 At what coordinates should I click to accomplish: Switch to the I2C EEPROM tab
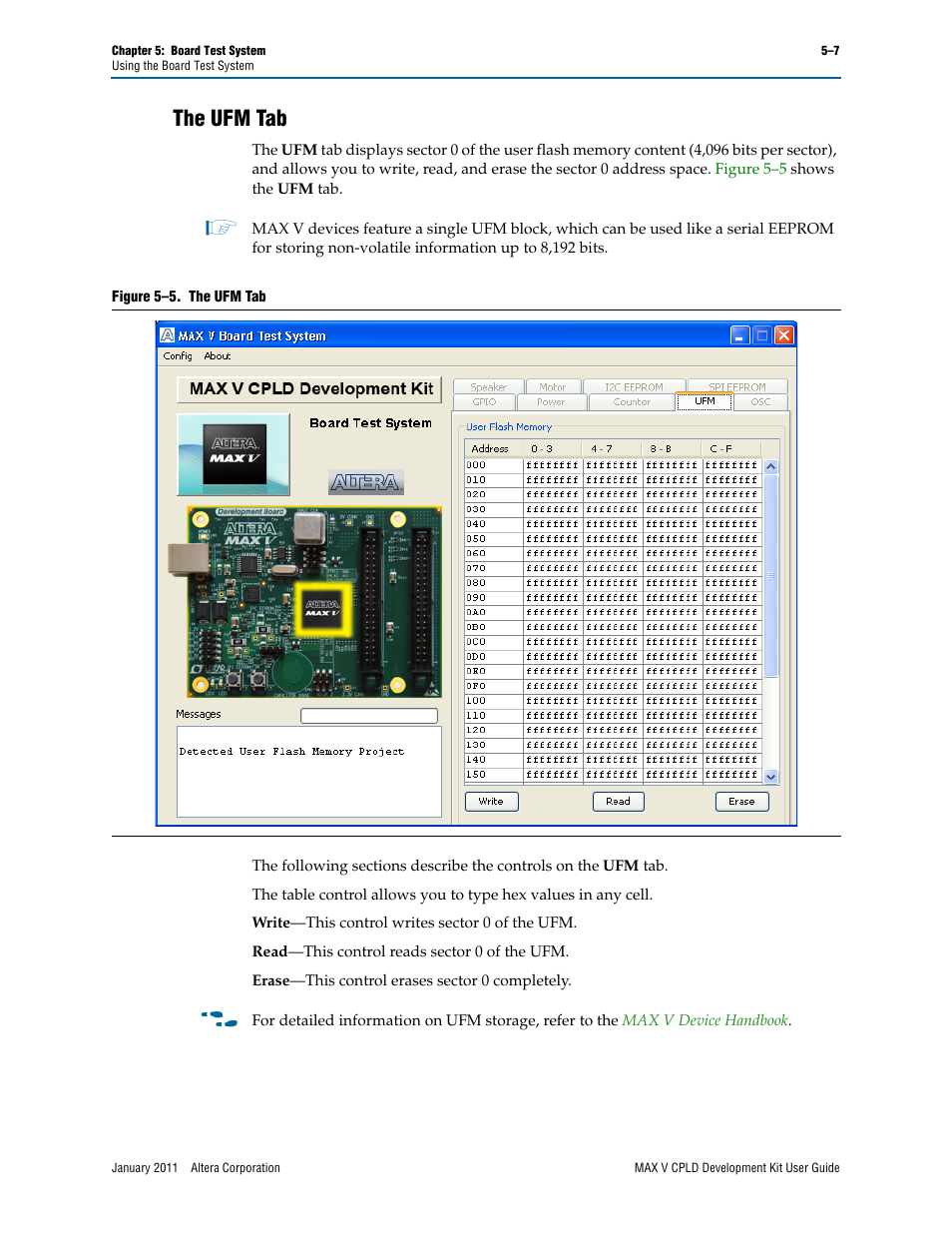(x=634, y=387)
